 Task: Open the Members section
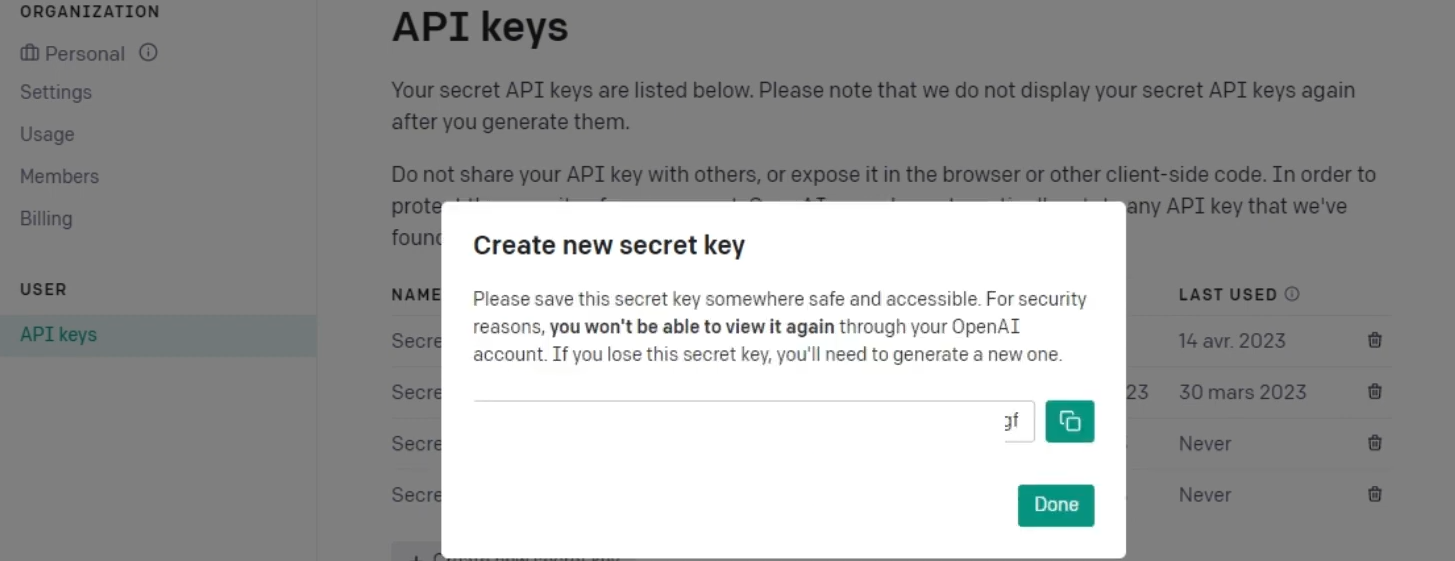(59, 176)
